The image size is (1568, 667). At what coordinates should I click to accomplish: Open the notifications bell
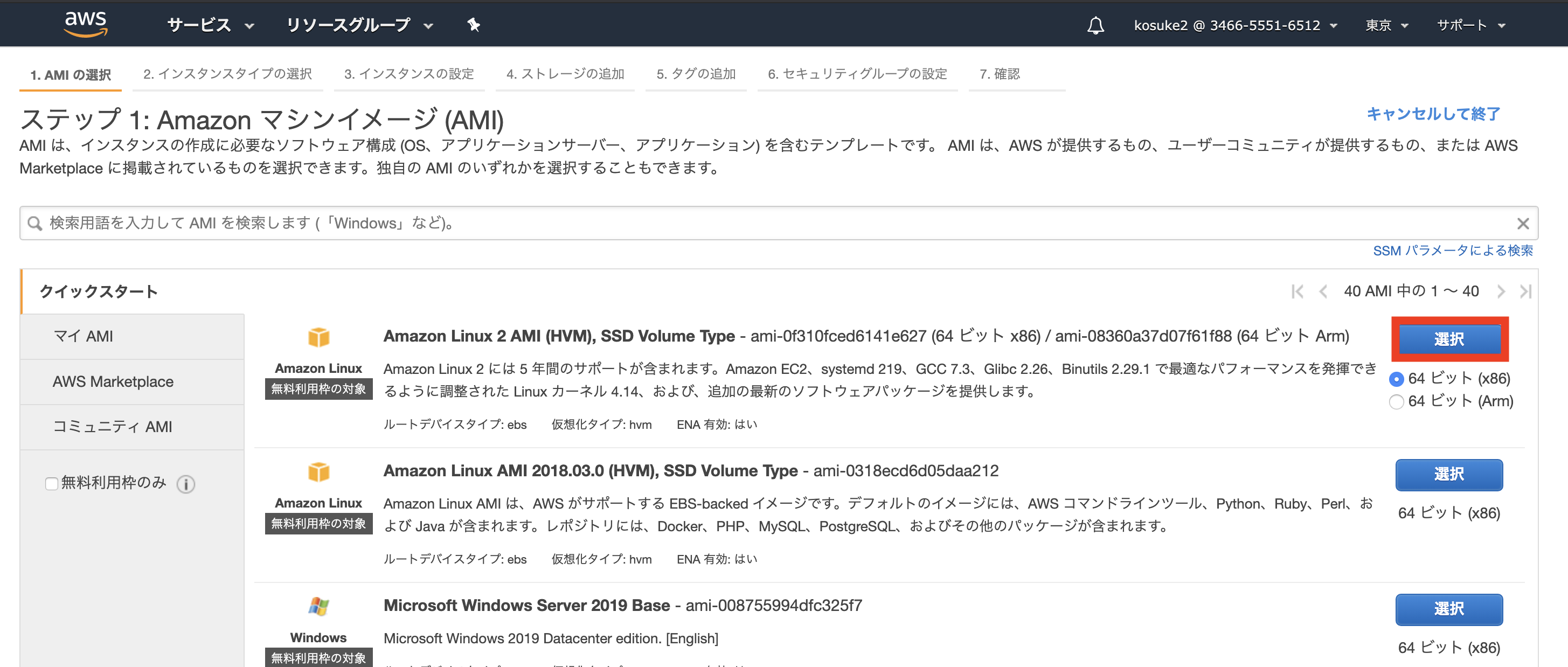[x=1095, y=25]
